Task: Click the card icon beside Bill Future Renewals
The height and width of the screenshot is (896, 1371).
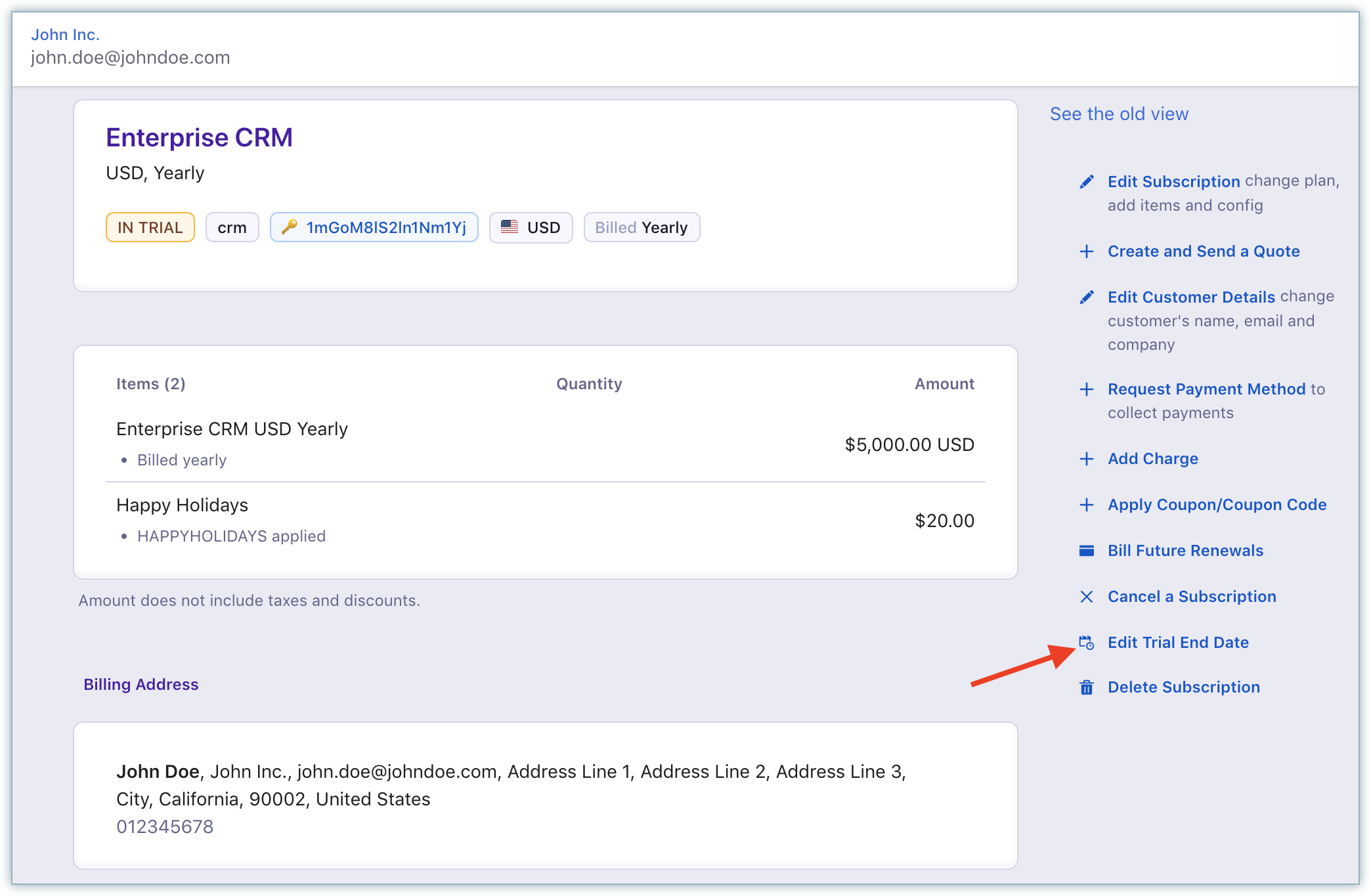Action: pos(1087,551)
